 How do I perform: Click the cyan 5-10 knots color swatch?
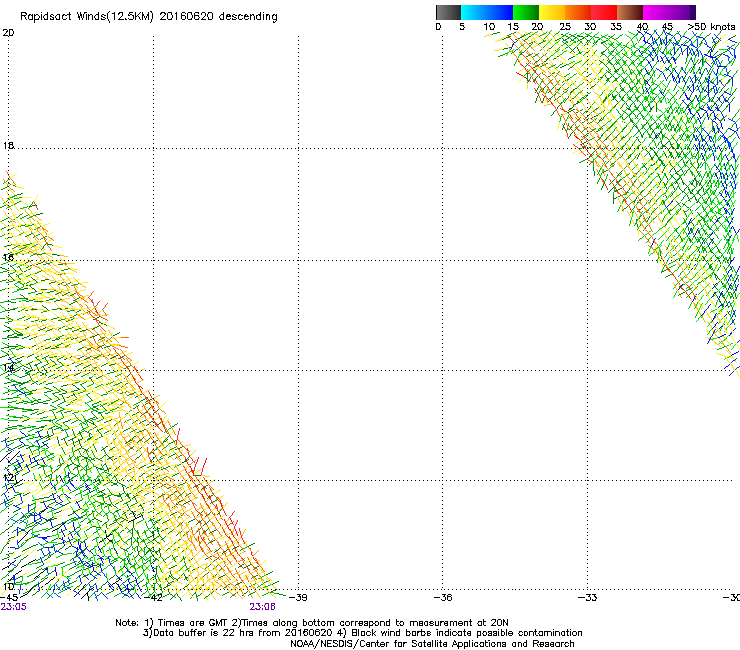474,12
